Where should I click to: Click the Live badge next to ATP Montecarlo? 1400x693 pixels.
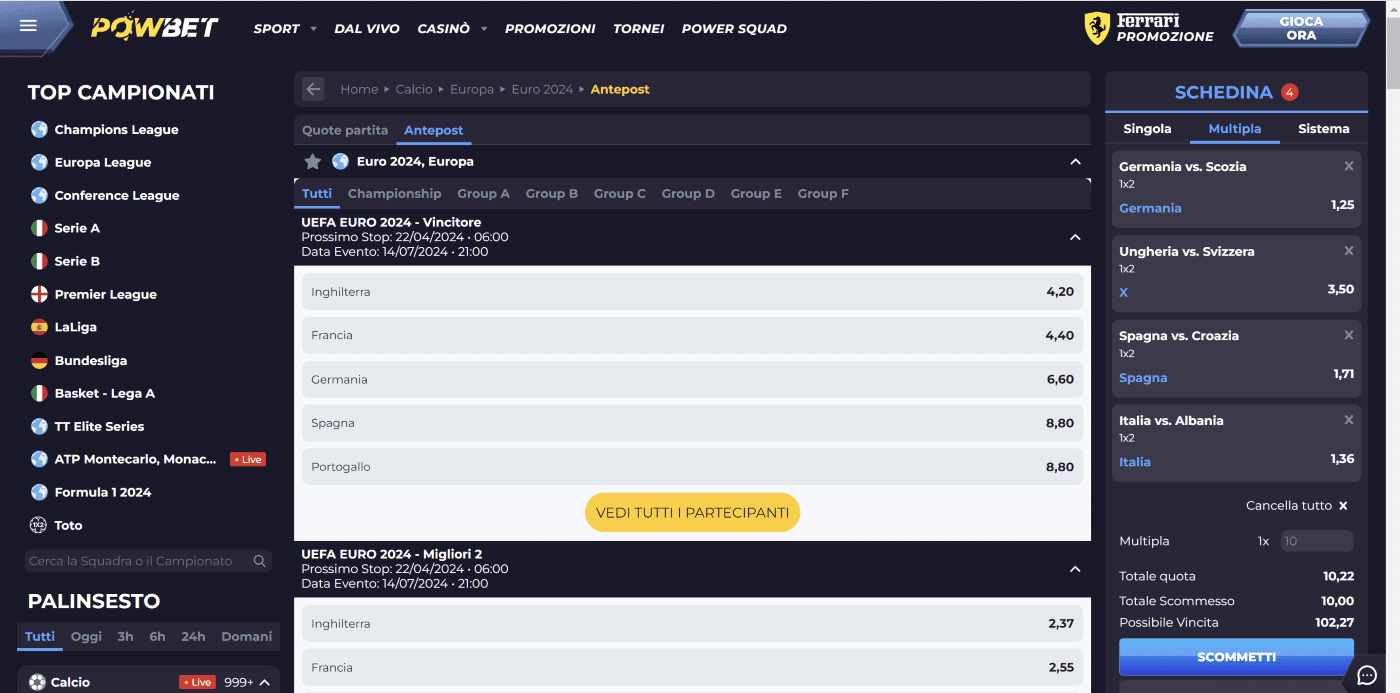coord(247,459)
